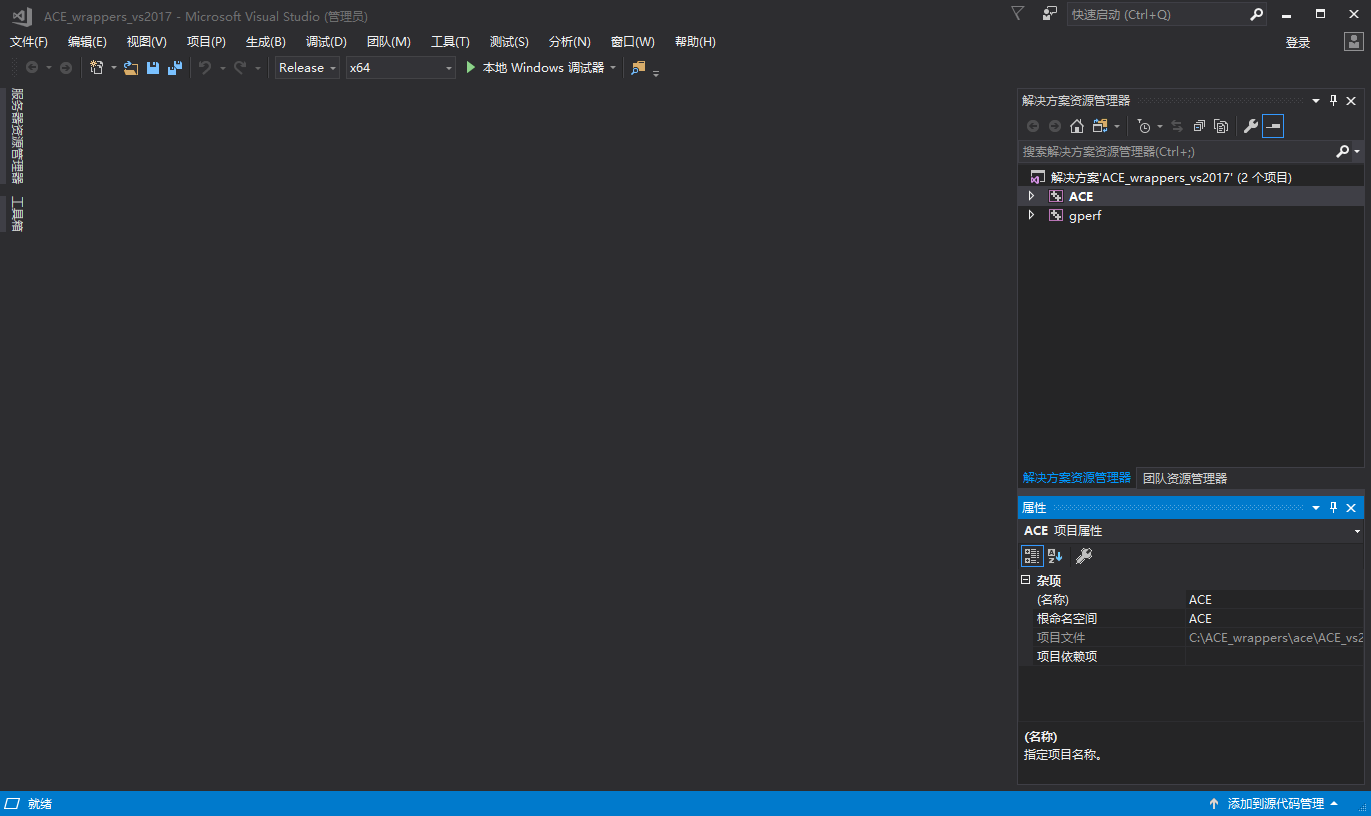Select the solution 'ACE_wrappers_vs2017' node
The height and width of the screenshot is (816, 1371).
pyautogui.click(x=1171, y=177)
